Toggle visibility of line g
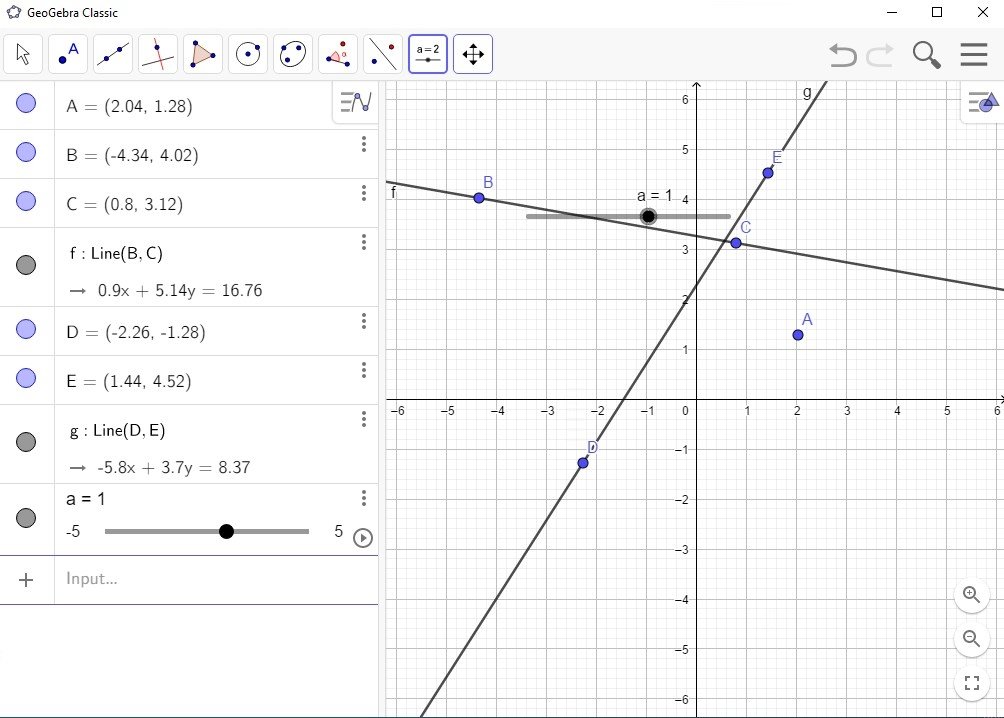The image size is (1004, 718). click(x=26, y=442)
